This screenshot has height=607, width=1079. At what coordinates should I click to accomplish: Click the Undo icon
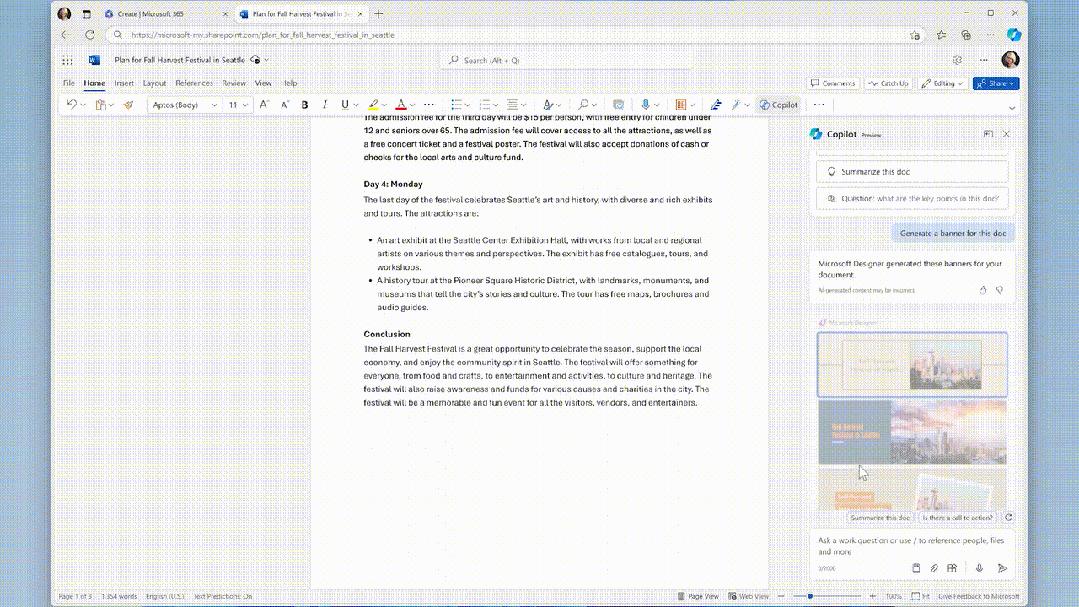(x=71, y=104)
